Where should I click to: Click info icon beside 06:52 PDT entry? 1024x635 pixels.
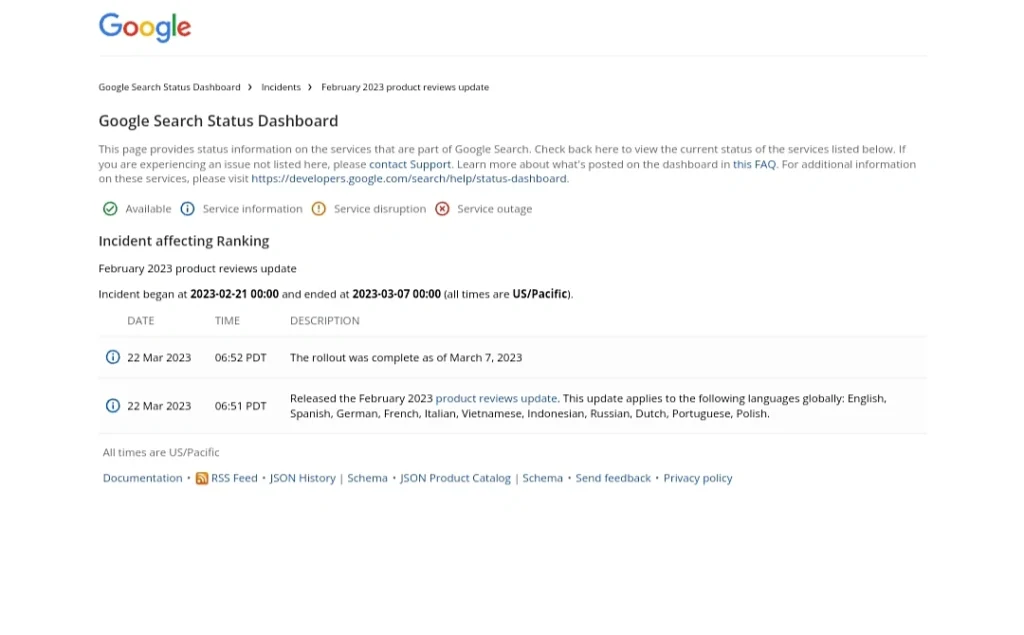point(112,357)
